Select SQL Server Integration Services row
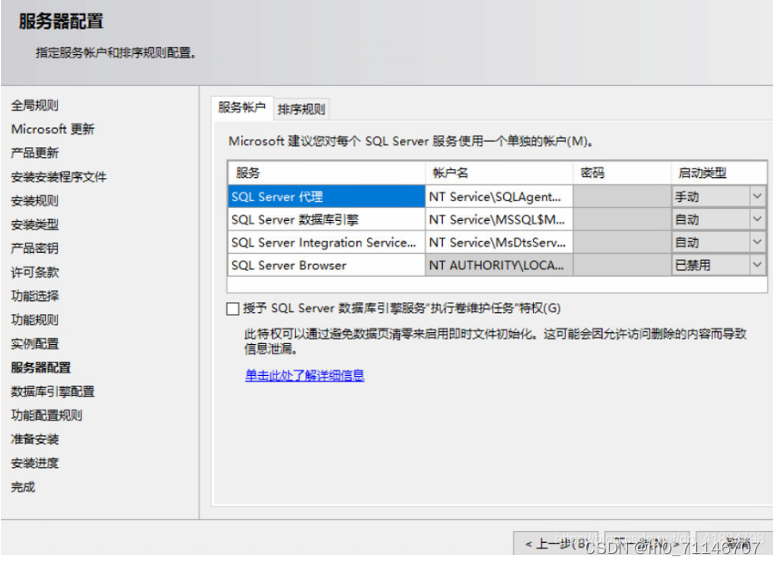 click(x=327, y=242)
